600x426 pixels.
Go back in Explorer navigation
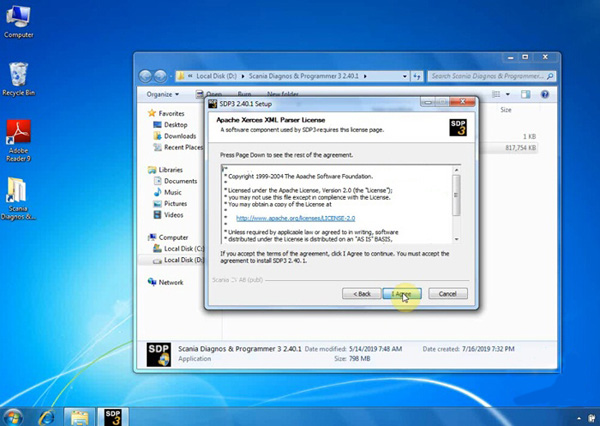tap(145, 76)
